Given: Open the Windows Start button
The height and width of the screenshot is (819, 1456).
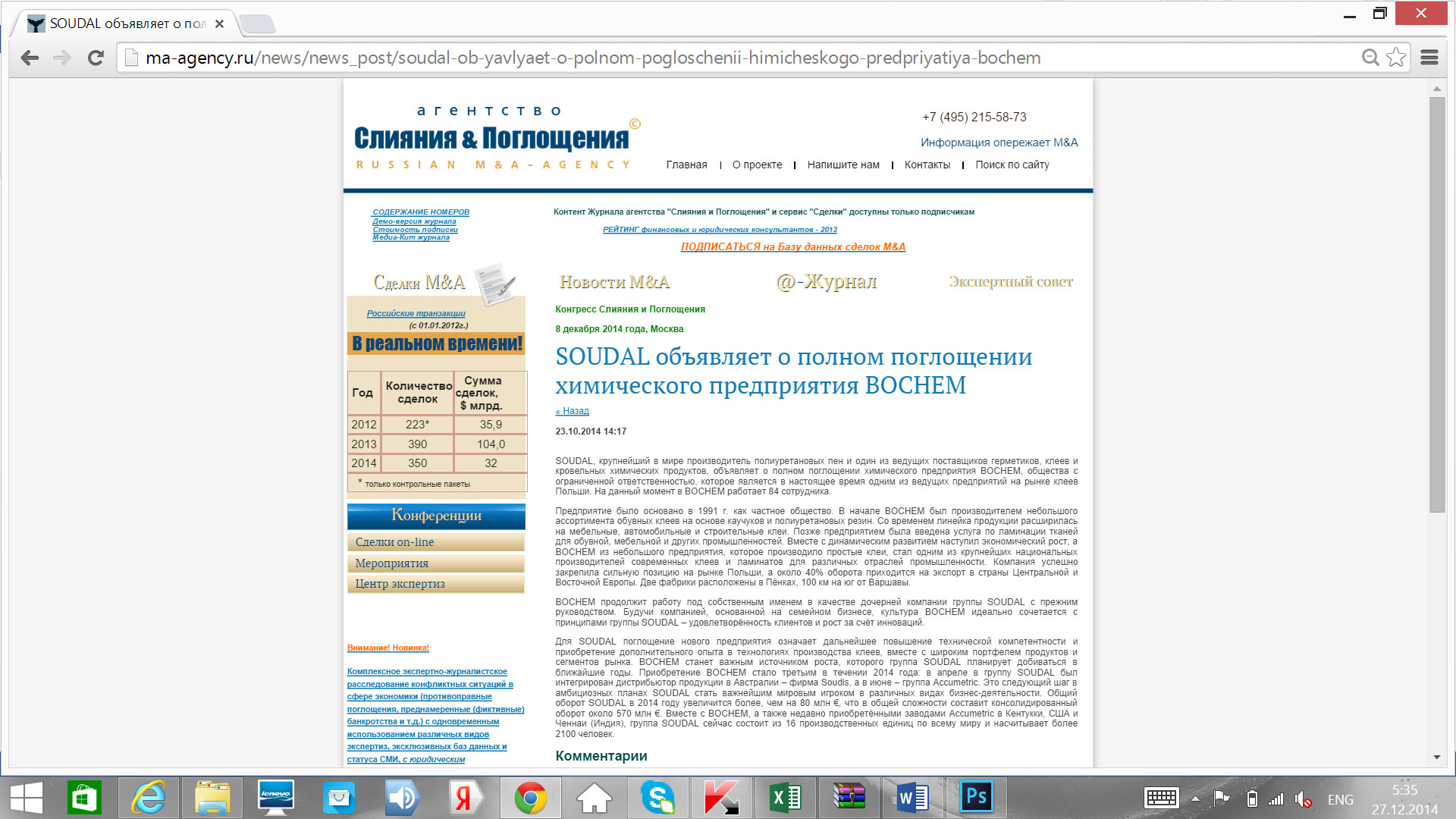Looking at the screenshot, I should click(27, 799).
